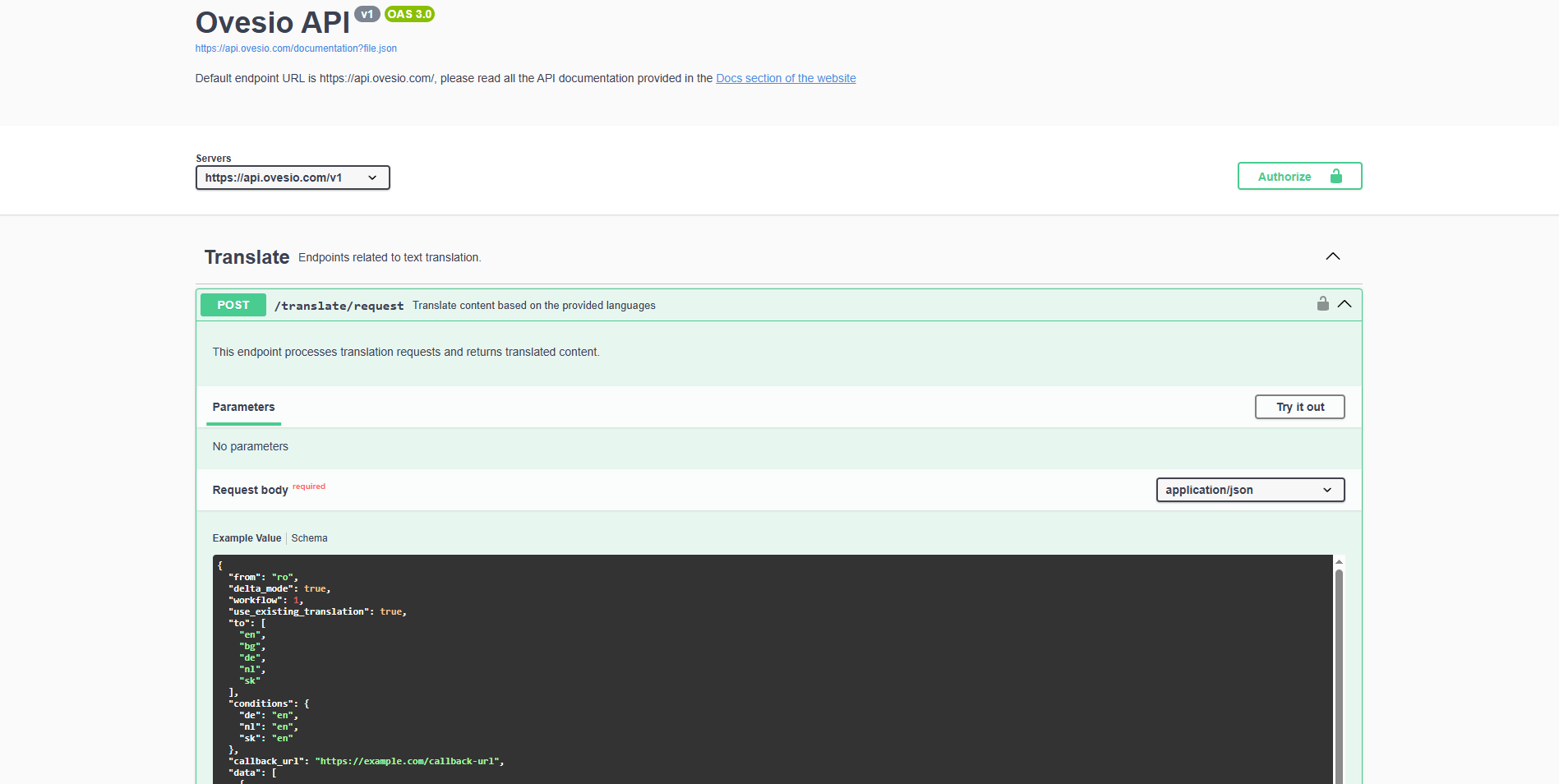The image size is (1559, 784).
Task: Click the scroll-up arrow of code block
Action: (x=1339, y=561)
